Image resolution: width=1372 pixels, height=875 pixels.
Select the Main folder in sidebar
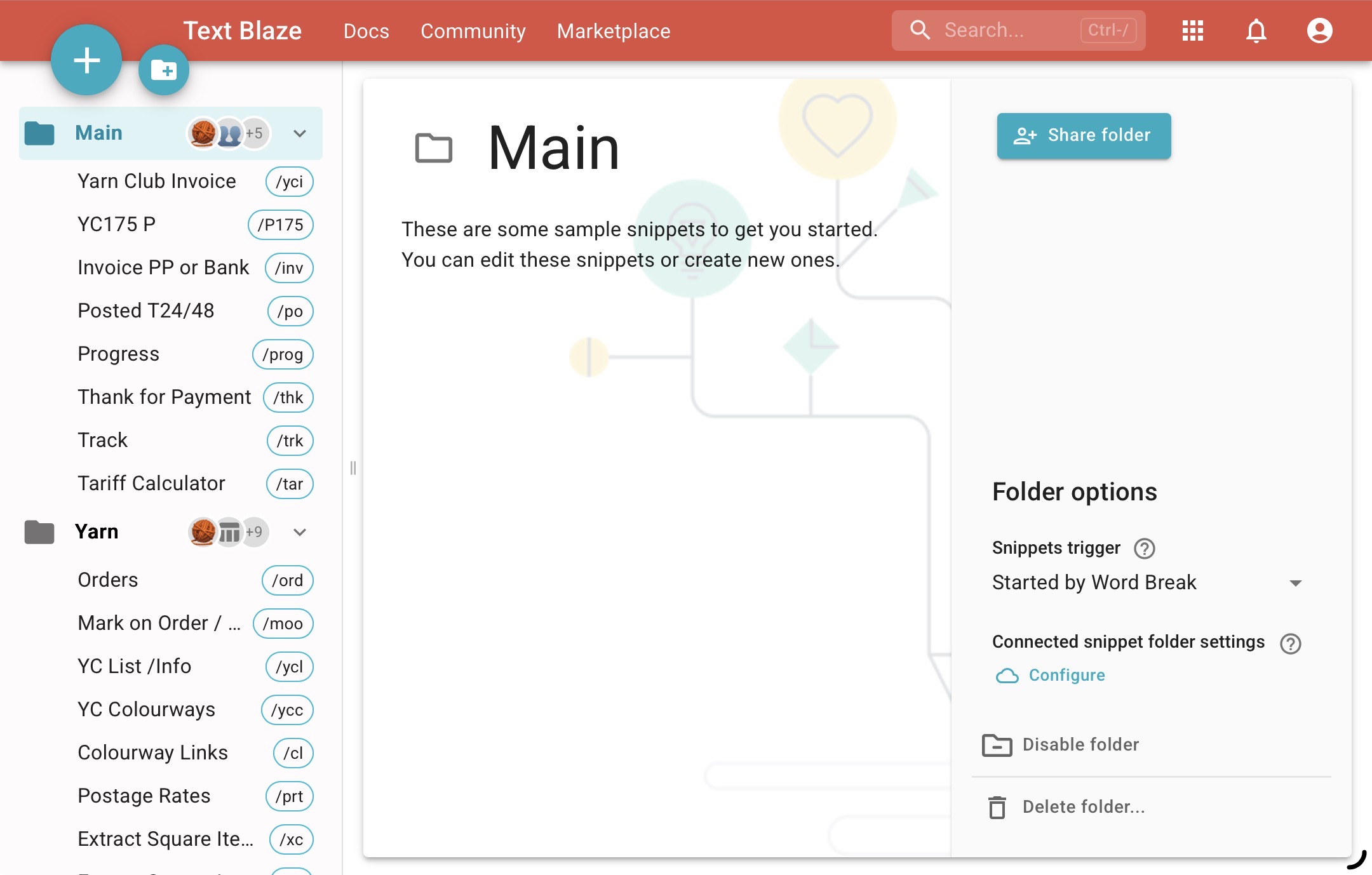tap(171, 133)
